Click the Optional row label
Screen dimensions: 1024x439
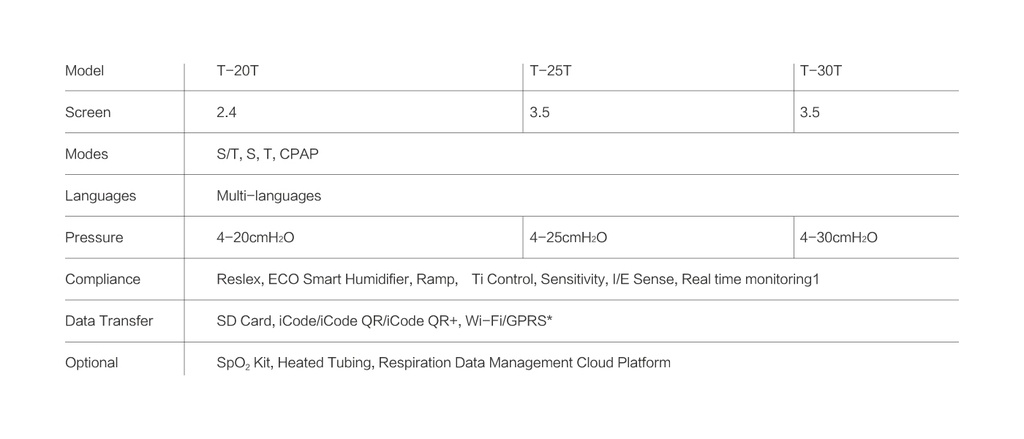(92, 363)
